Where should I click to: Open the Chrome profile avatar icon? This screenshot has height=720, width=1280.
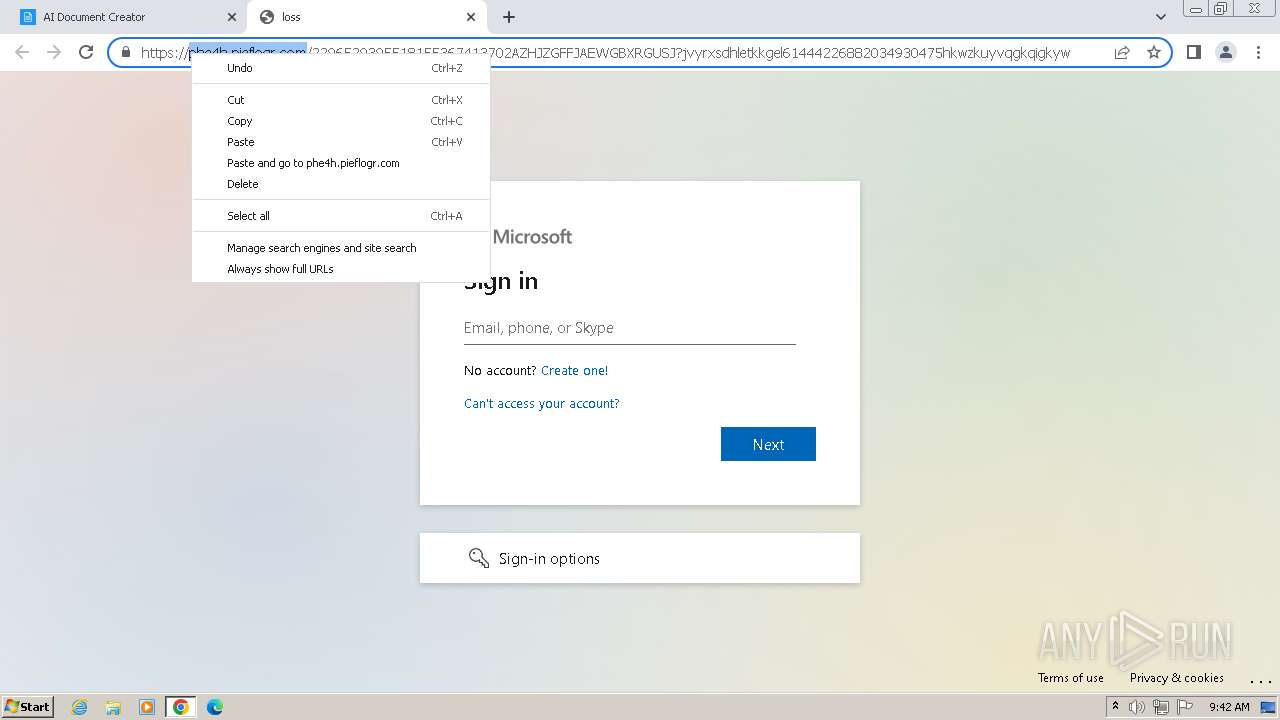(1225, 52)
